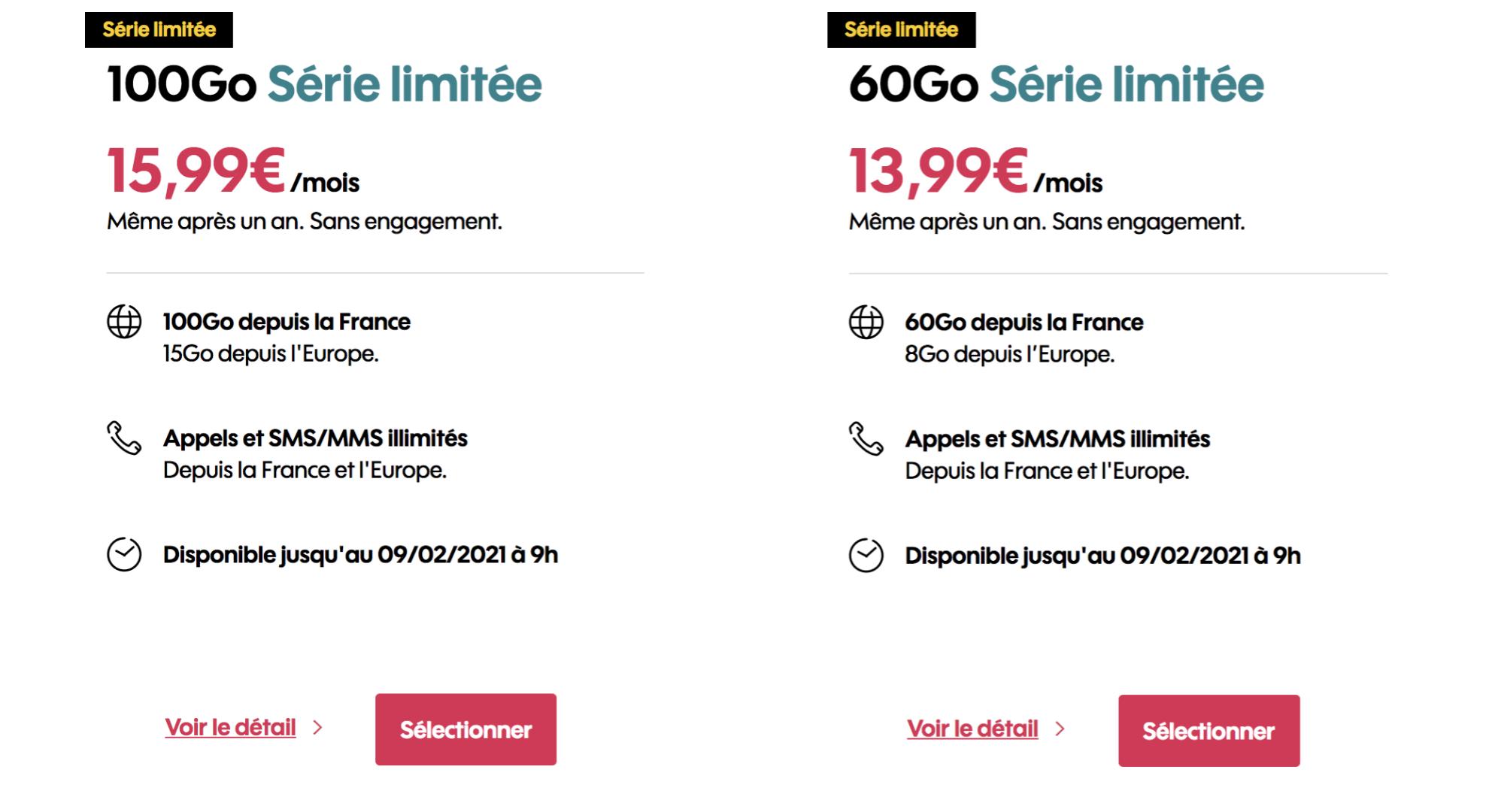This screenshot has width=1489, height=812.
Task: Open Voir le détail for the 100Go plan
Action: pyautogui.click(x=230, y=728)
